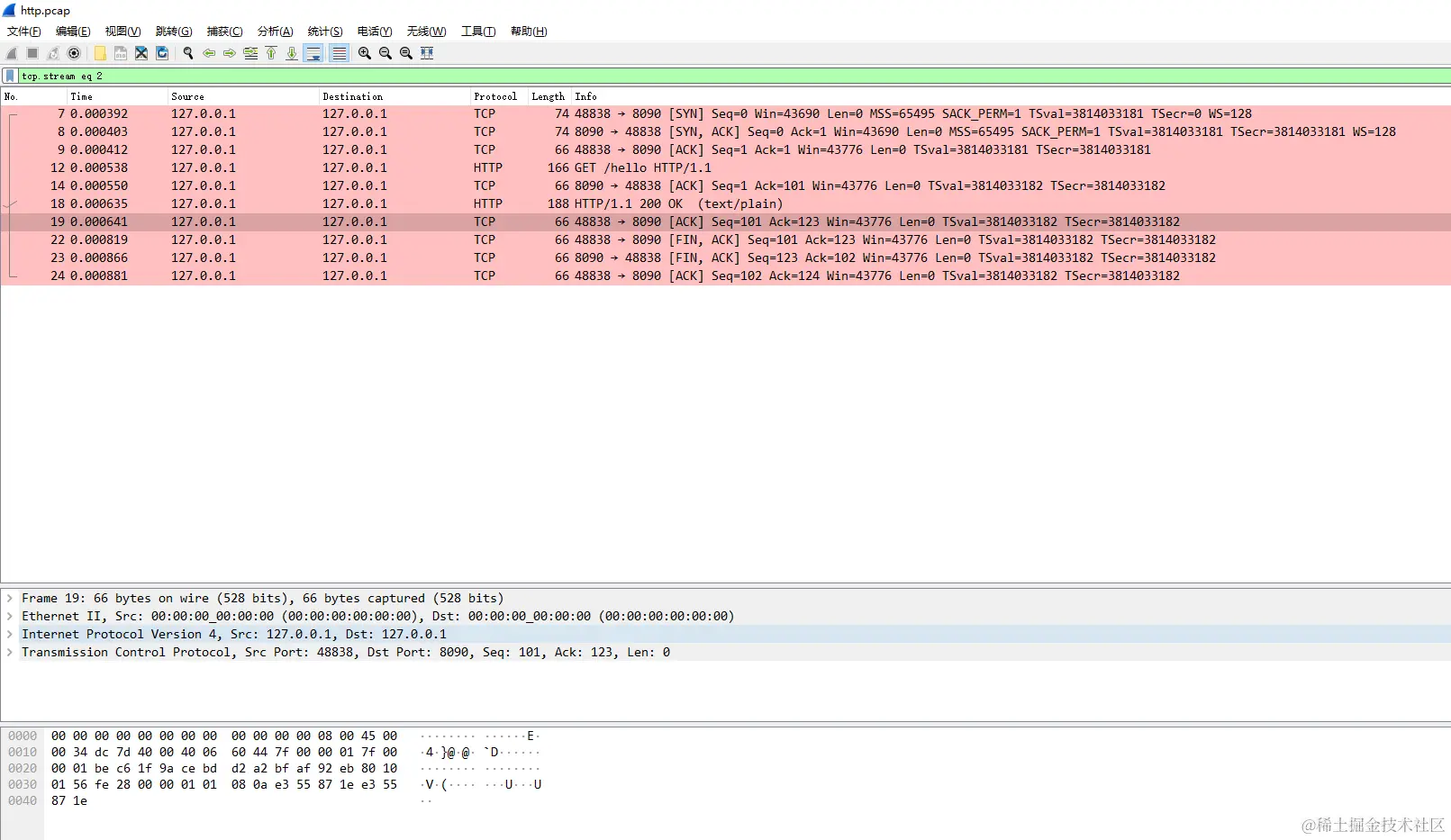Select packet 8, the [SYN, ACK] packet

[725, 132]
